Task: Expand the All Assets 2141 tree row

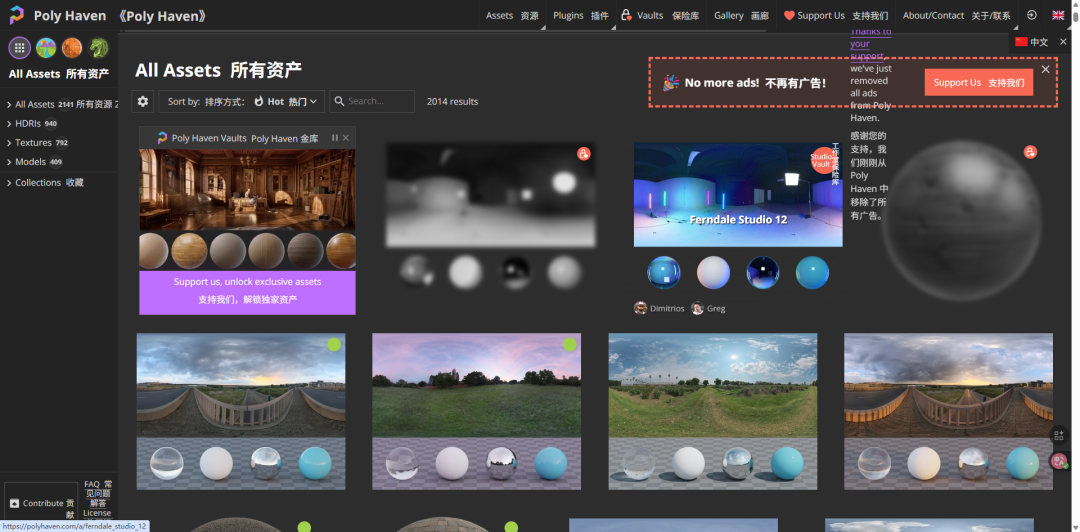Action: pos(59,105)
